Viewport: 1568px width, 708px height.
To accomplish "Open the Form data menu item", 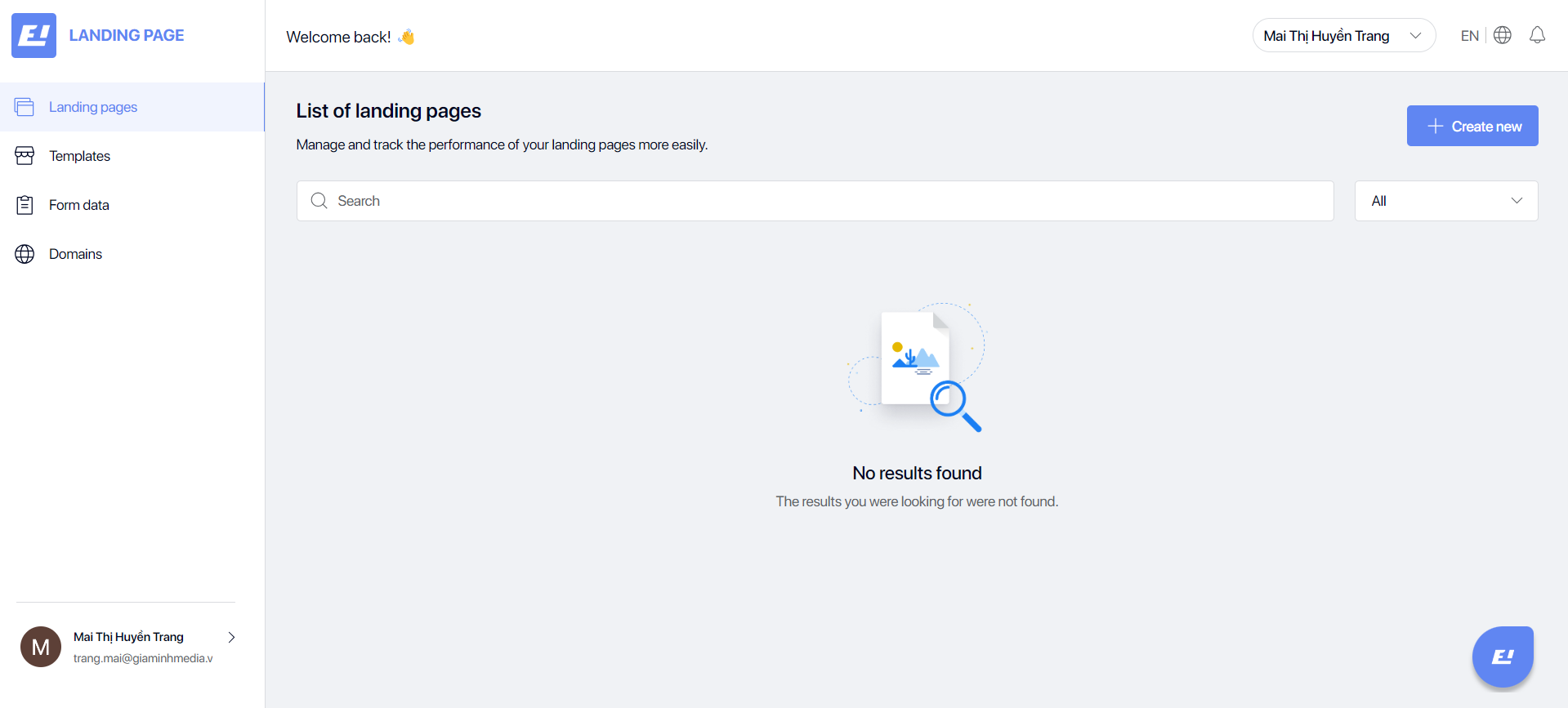I will pyautogui.click(x=79, y=205).
